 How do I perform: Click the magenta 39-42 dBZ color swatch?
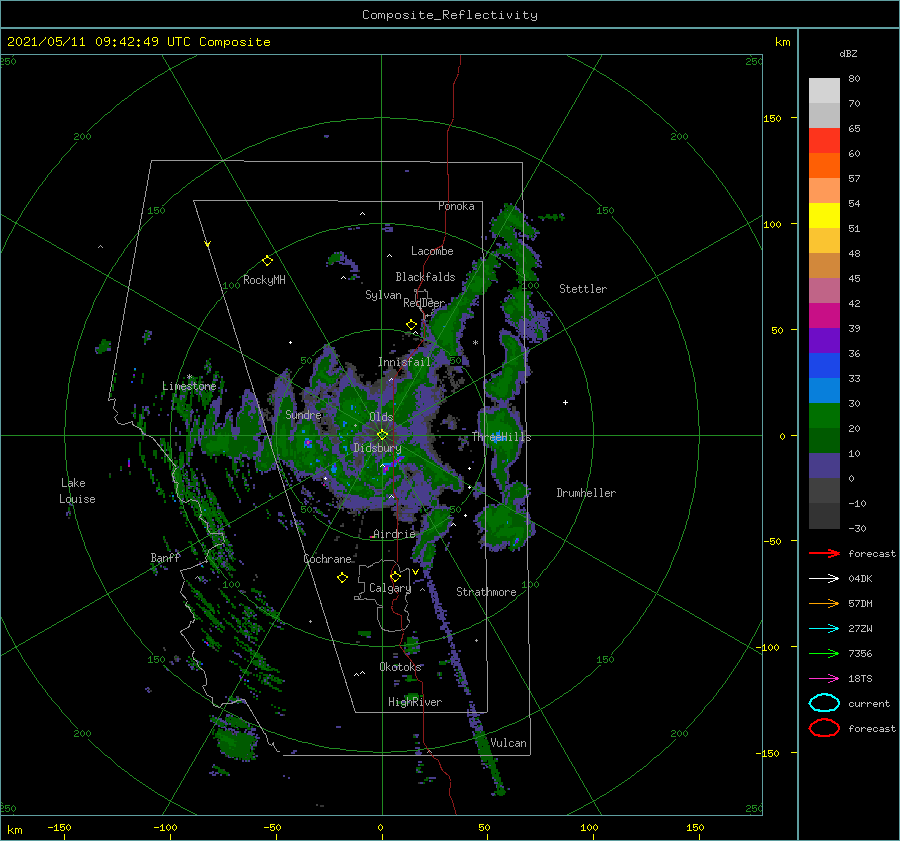tap(824, 315)
